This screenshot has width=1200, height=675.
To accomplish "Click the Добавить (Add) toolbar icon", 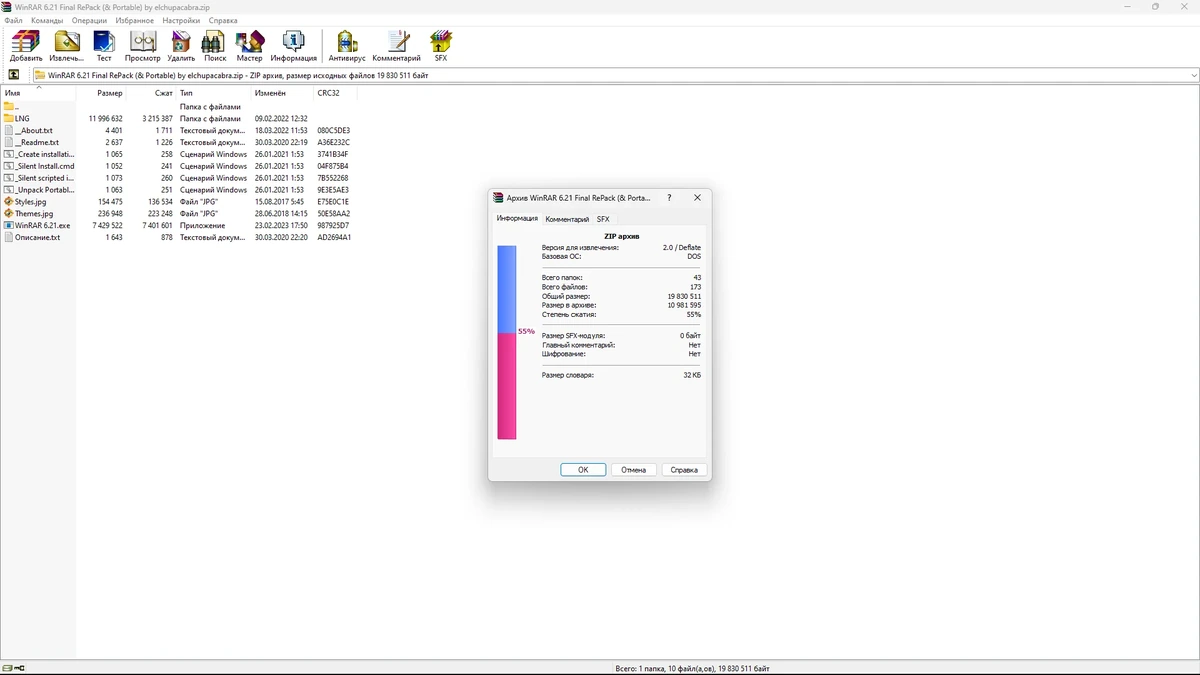I will point(26,42).
